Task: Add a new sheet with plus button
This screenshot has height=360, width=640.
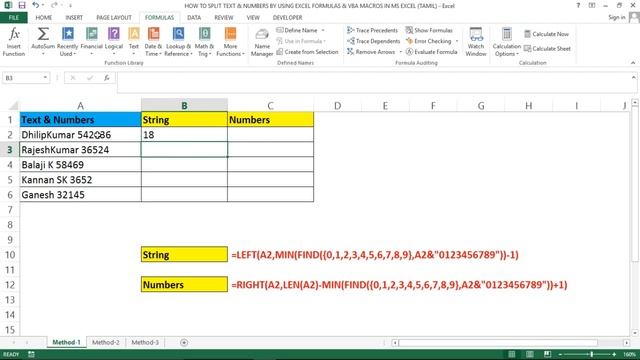Action: (184, 342)
